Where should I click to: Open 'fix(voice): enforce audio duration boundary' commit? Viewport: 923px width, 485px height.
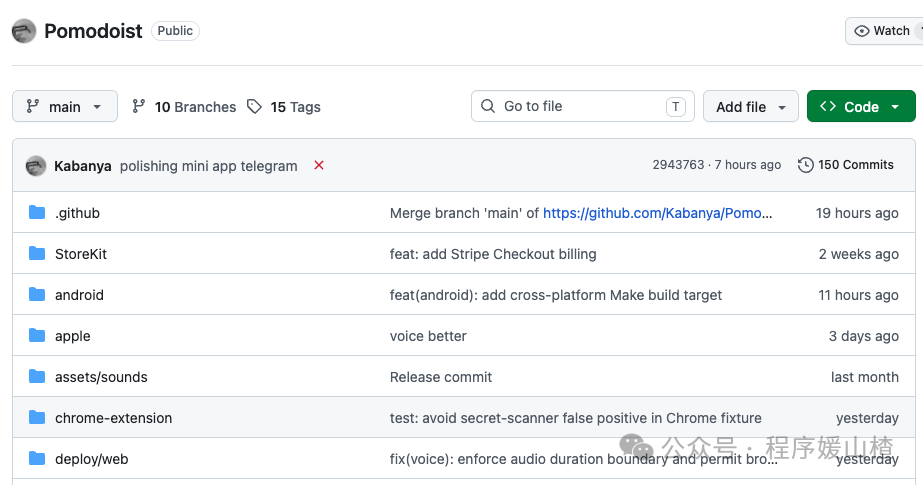point(583,459)
